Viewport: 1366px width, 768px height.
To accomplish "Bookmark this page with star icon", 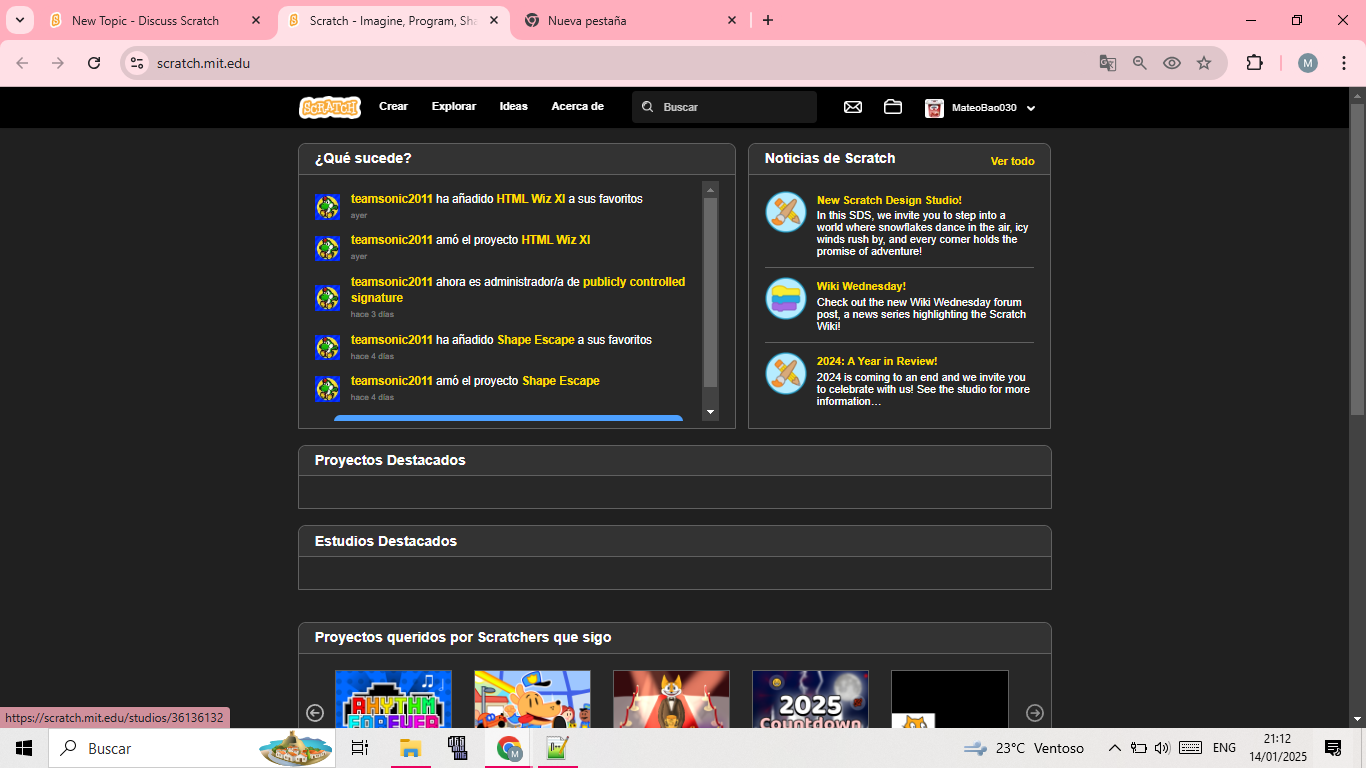I will point(1204,63).
